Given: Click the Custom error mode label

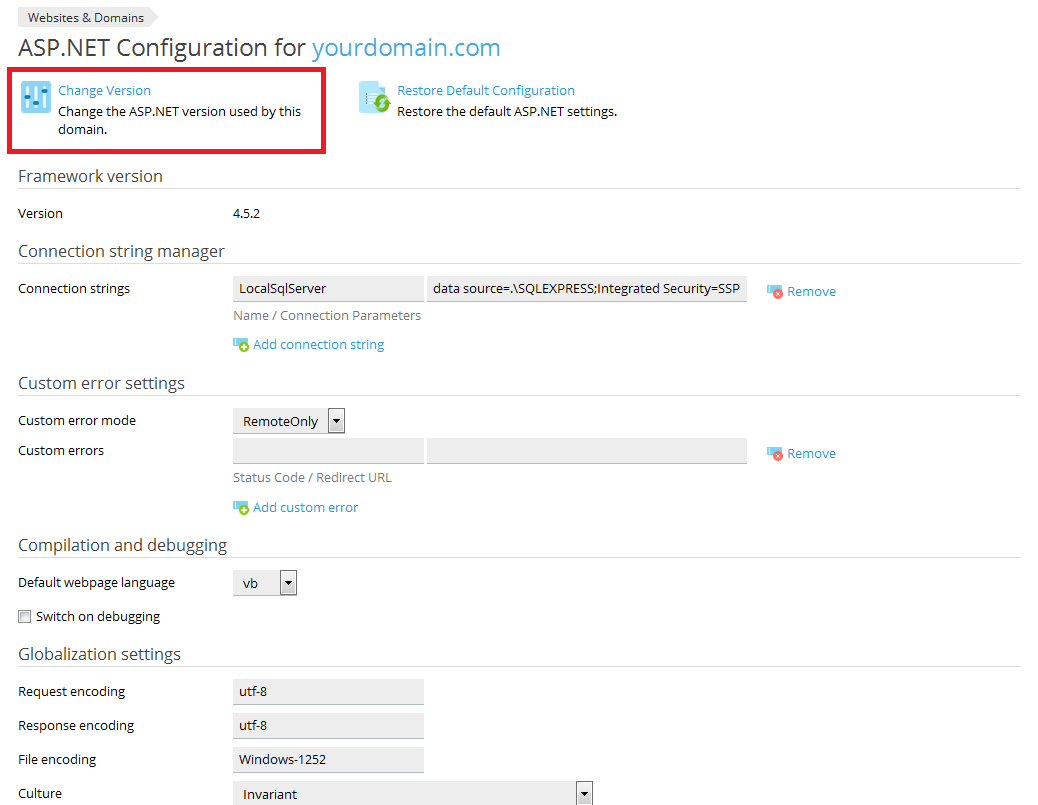Looking at the screenshot, I should [x=77, y=420].
